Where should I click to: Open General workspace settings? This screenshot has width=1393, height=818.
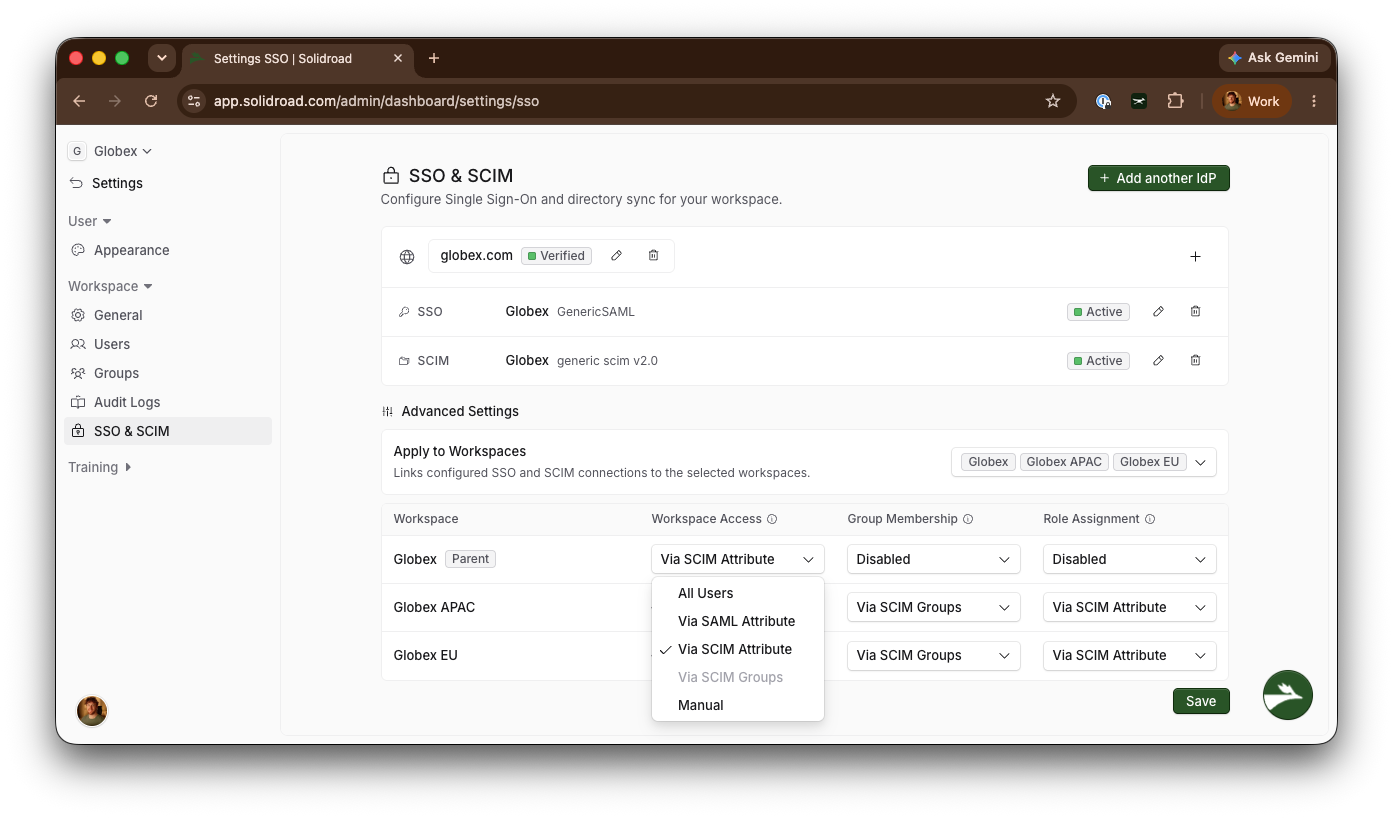[168, 315]
